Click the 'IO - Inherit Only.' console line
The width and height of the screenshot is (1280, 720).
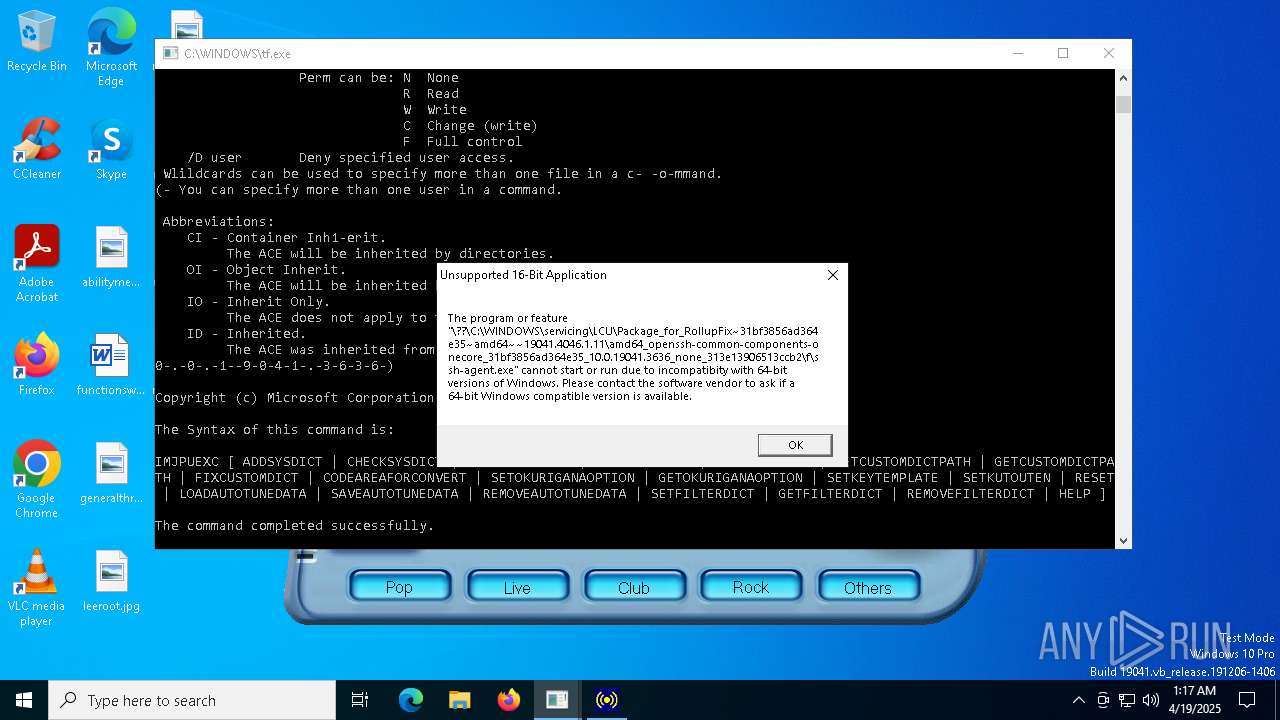[258, 302]
